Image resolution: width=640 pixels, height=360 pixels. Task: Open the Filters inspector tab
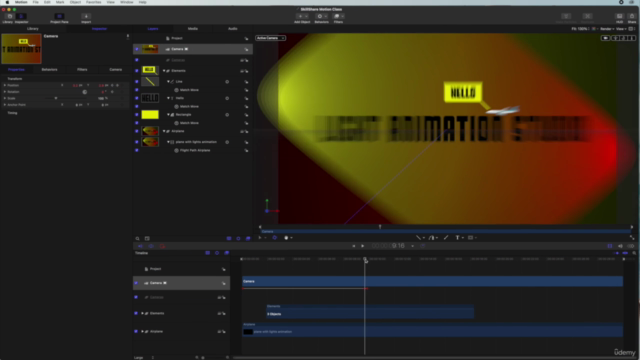82,70
